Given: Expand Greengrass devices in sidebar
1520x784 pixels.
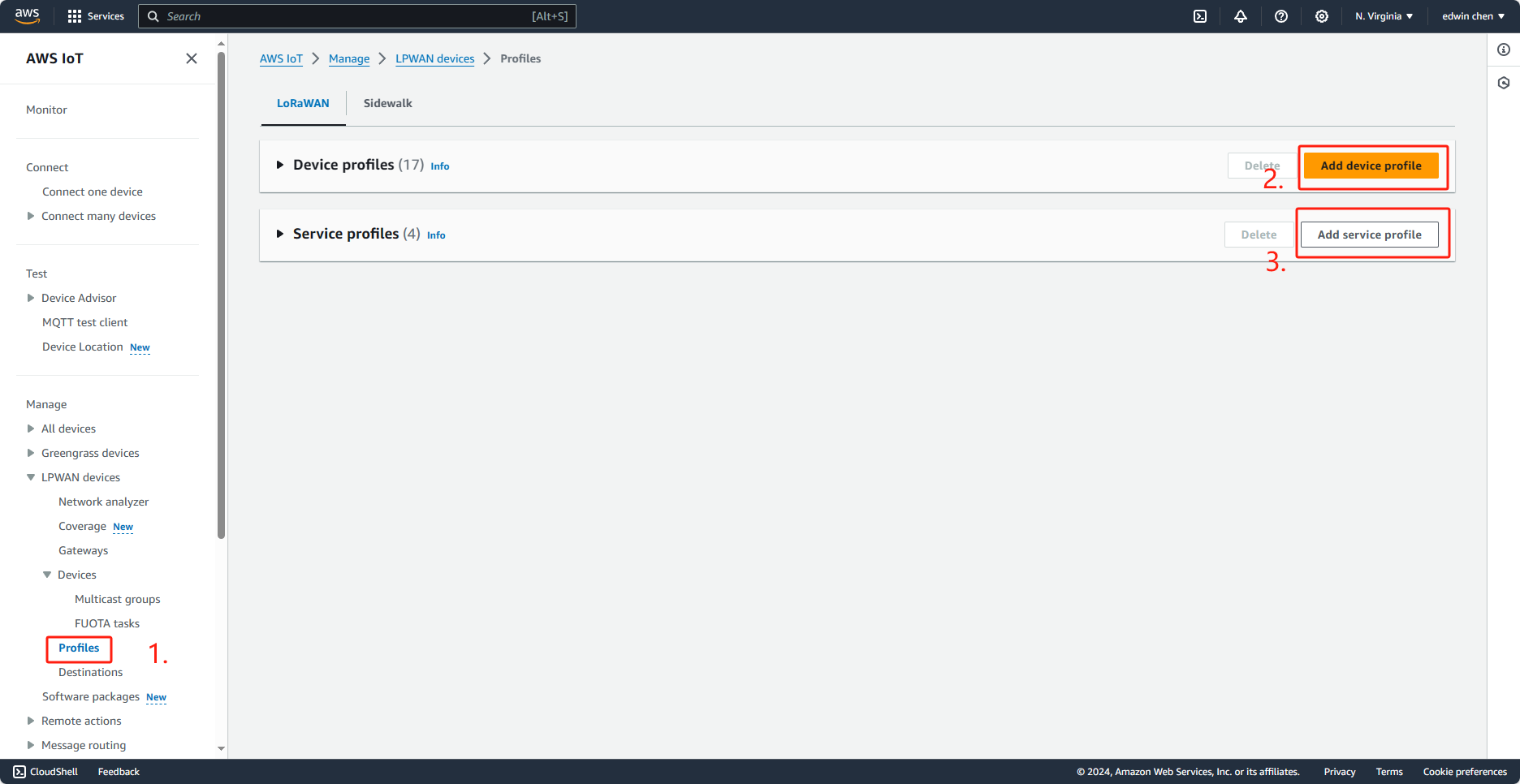Looking at the screenshot, I should [31, 453].
